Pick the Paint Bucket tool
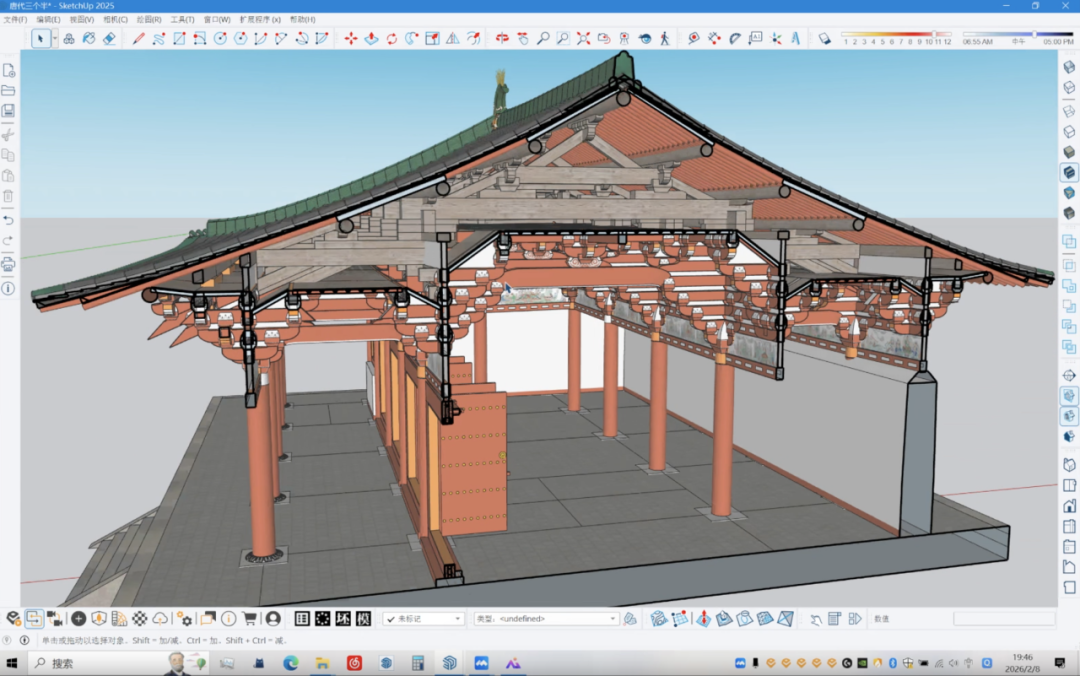Viewport: 1080px width, 676px height. coord(89,39)
